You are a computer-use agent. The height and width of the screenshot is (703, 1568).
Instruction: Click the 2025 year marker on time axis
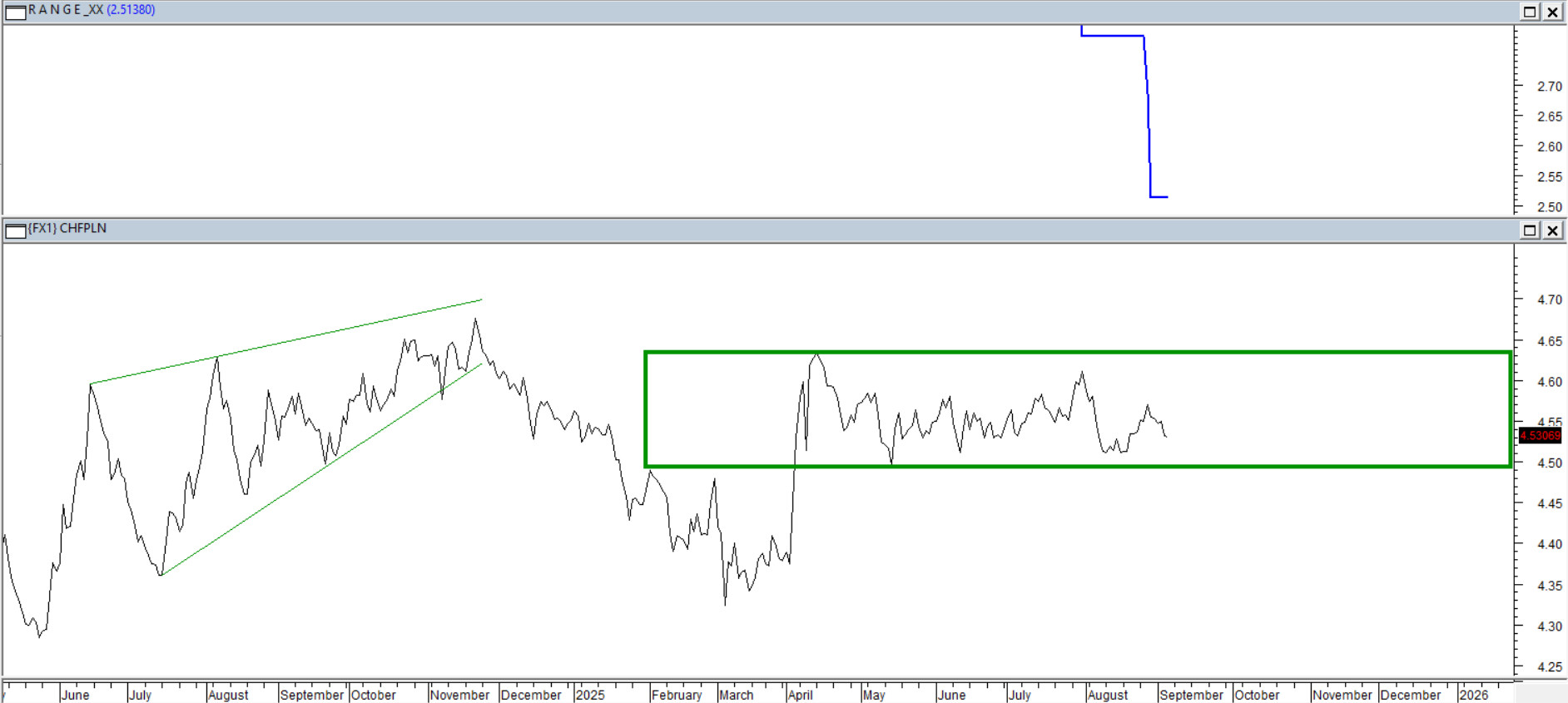point(590,695)
